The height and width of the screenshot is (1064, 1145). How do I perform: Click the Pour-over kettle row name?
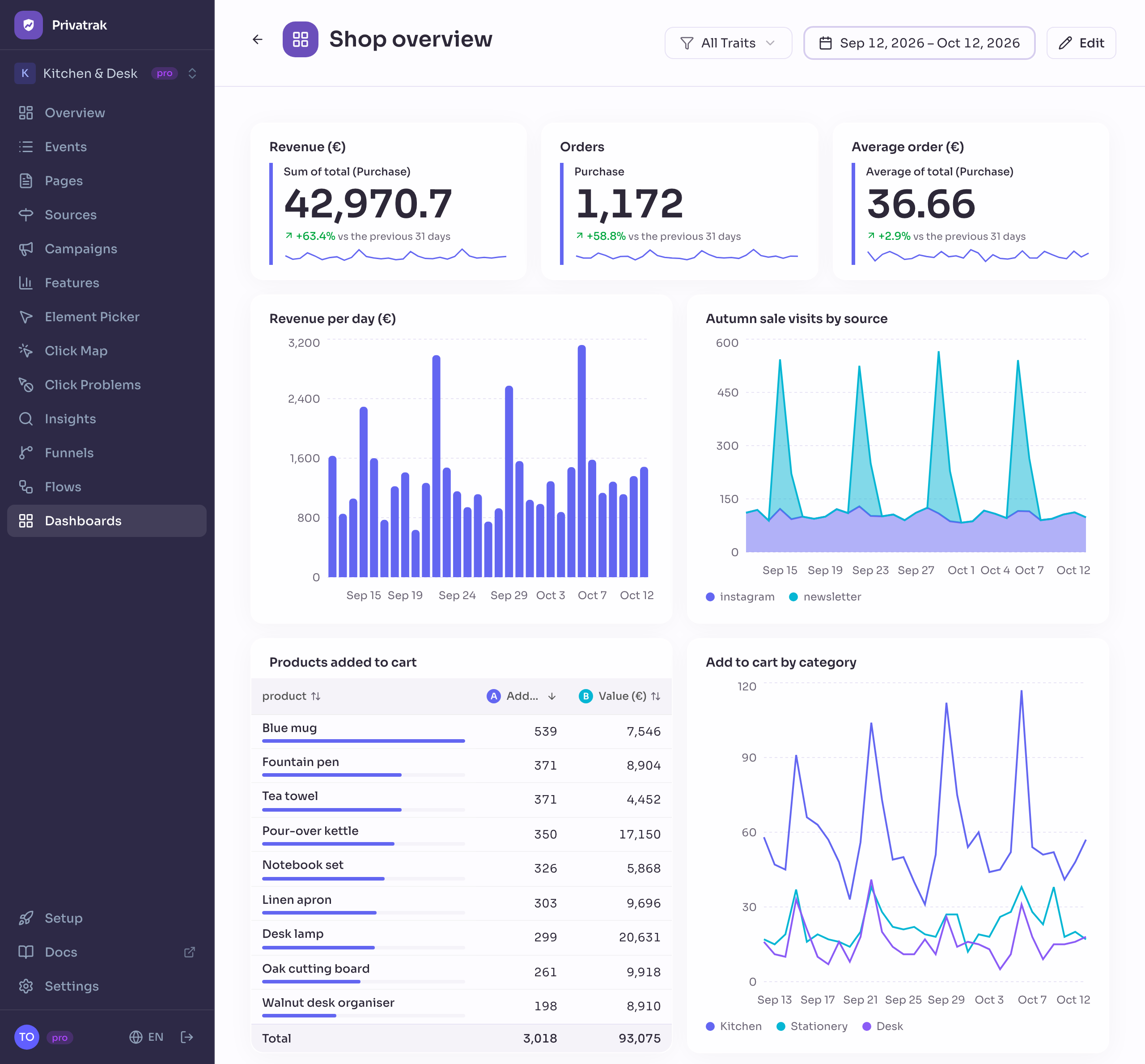310,831
